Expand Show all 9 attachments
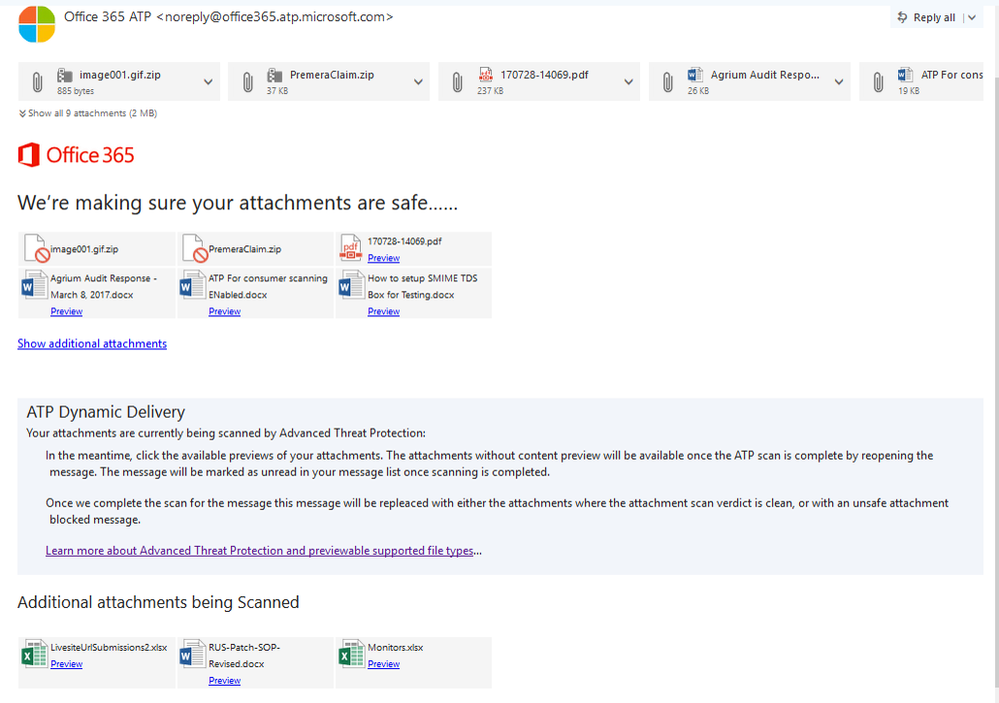This screenshot has width=999, height=703. 88,113
